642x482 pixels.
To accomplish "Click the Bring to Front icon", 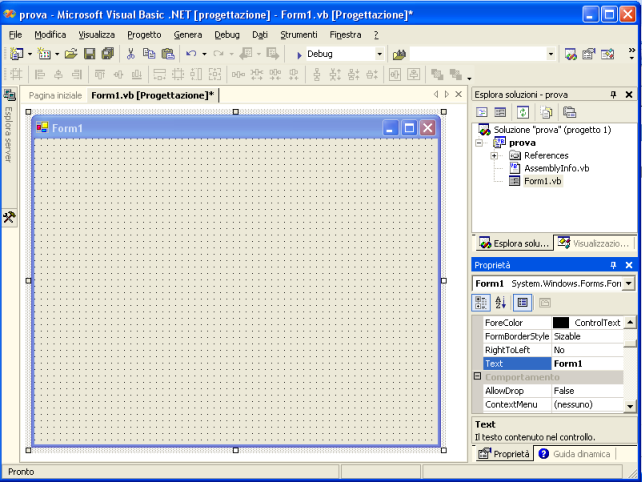I will [x=437, y=75].
